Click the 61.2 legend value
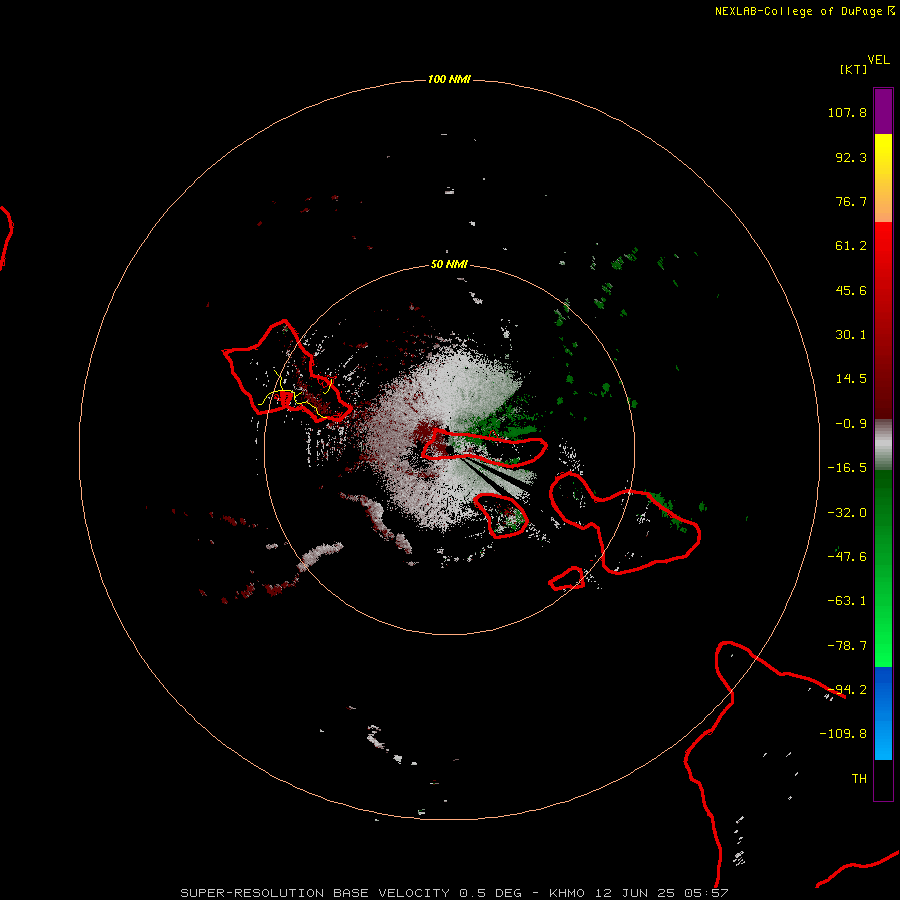Image resolution: width=900 pixels, height=900 pixels. (x=851, y=246)
